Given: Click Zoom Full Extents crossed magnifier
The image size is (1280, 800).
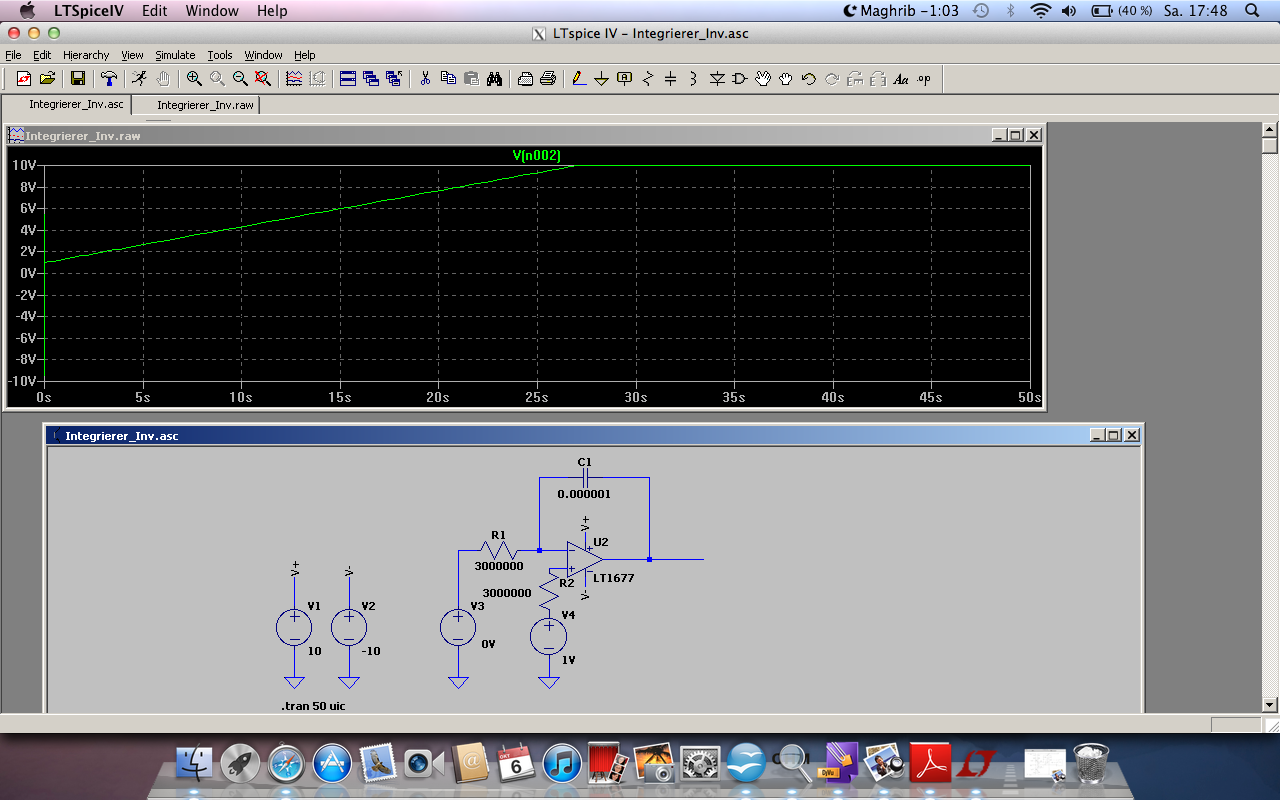Looking at the screenshot, I should coord(263,79).
